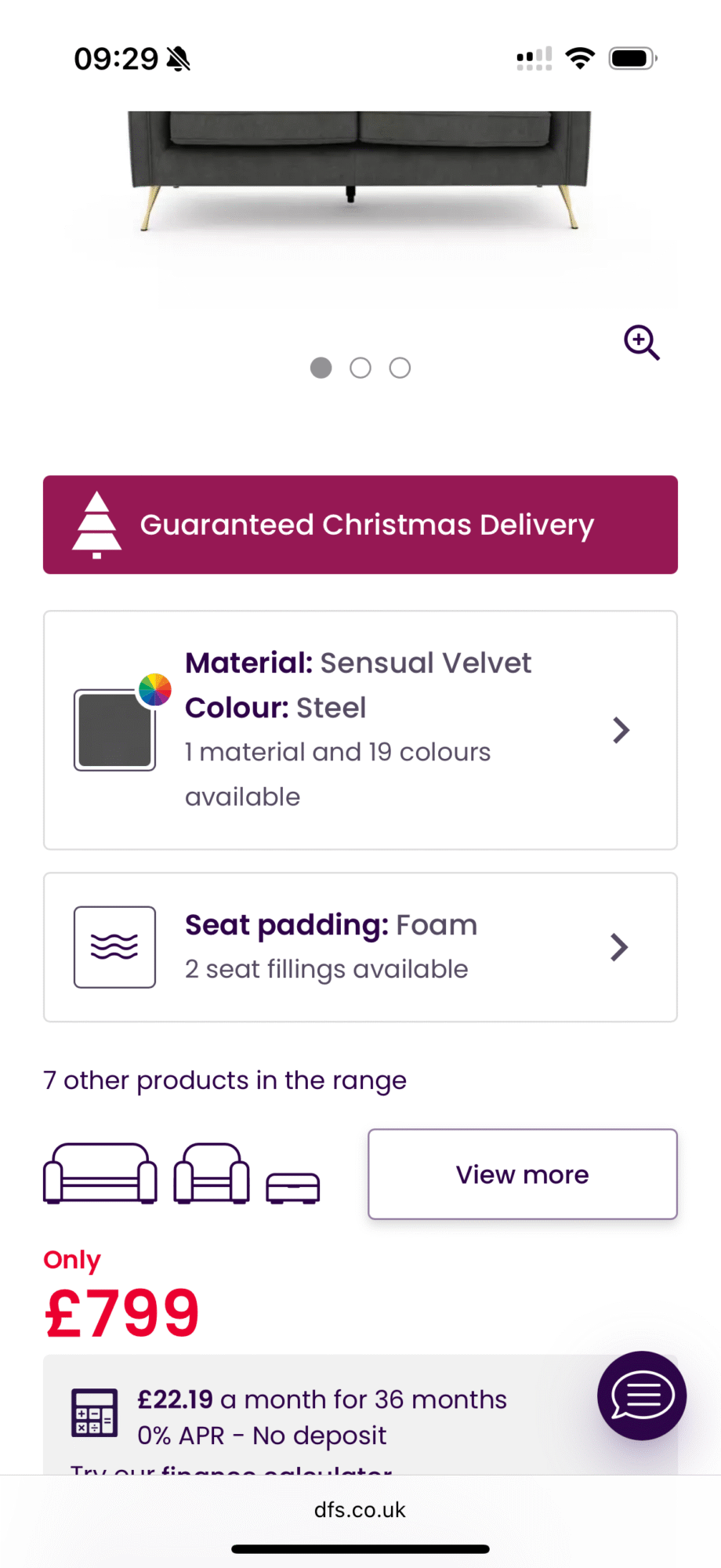Switch to the third carousel image dot
The height and width of the screenshot is (1568, 721).
[400, 368]
